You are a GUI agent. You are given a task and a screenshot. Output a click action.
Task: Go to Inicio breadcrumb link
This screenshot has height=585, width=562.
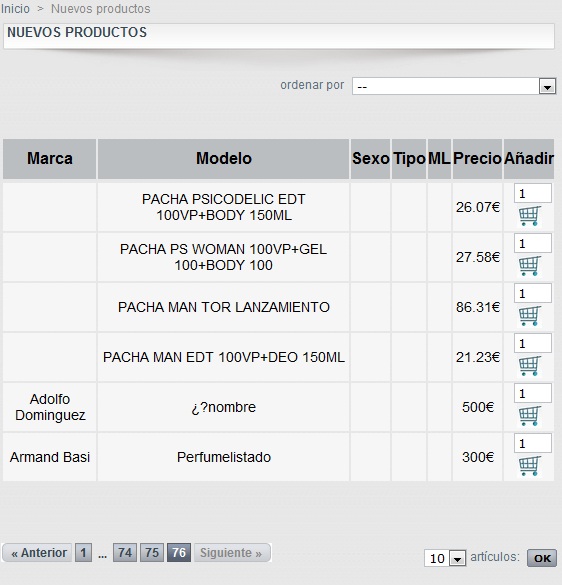tap(15, 9)
